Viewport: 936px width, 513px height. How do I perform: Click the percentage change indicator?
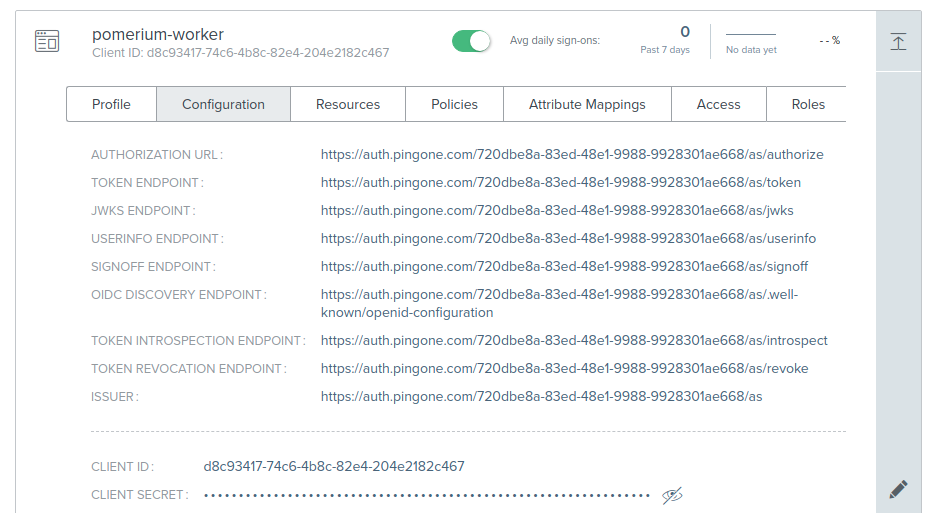point(830,41)
